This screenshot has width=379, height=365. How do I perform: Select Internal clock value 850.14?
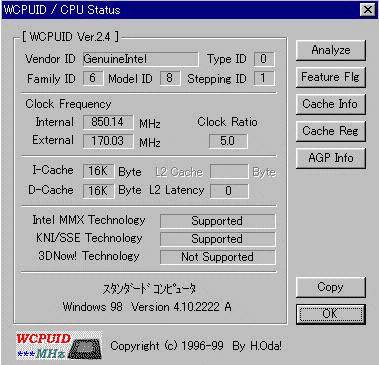108,122
